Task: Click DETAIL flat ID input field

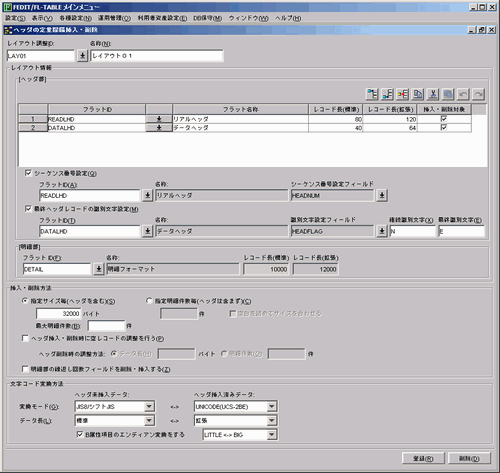Action: pyautogui.click(x=57, y=269)
